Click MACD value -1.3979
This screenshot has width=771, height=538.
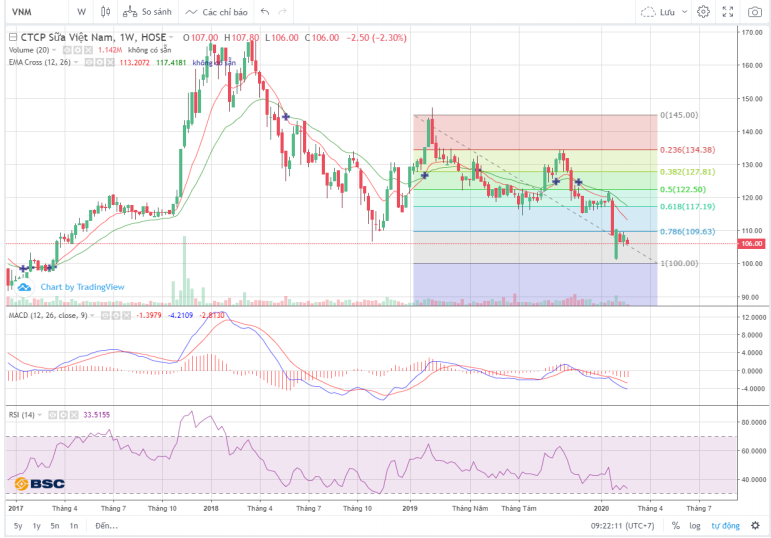pyautogui.click(x=148, y=315)
